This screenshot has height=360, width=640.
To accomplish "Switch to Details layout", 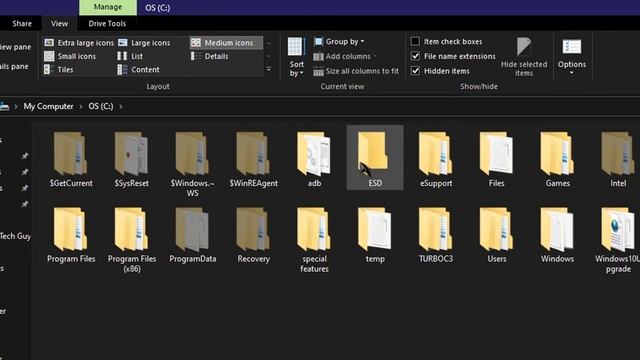I will point(210,56).
